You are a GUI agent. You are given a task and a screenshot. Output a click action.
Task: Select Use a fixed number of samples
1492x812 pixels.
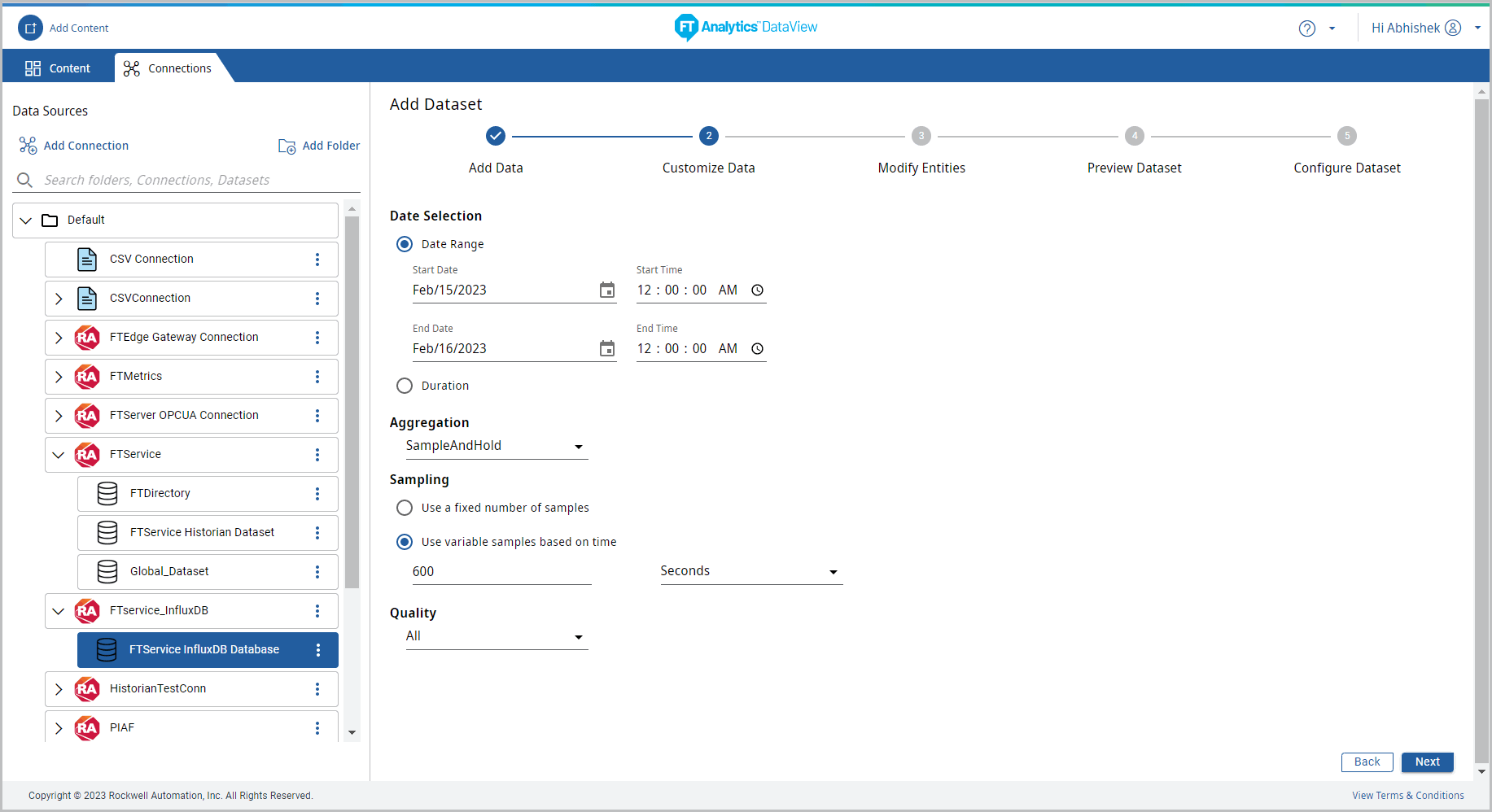405,508
